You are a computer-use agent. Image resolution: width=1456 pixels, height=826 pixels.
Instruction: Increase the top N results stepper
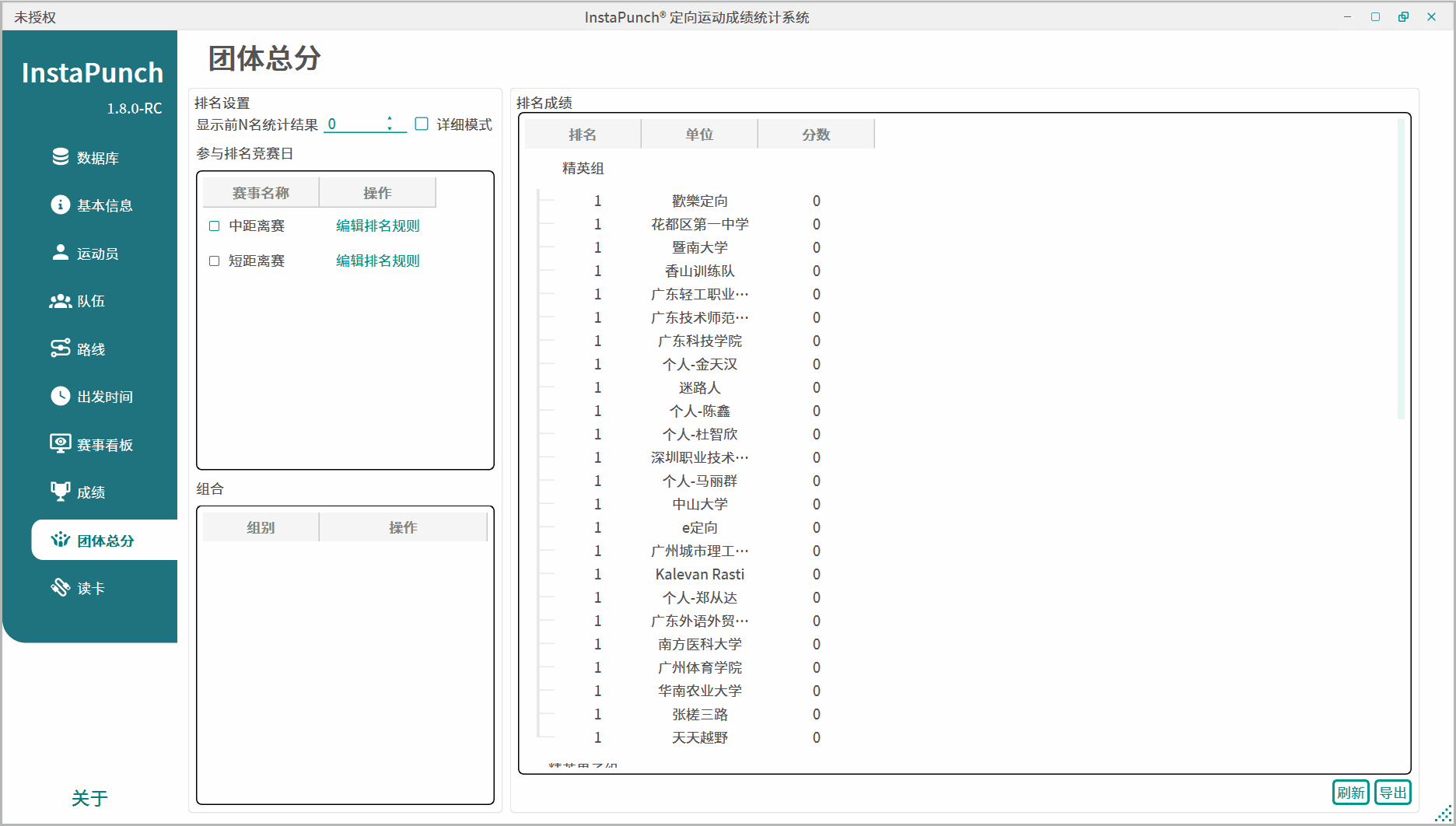tap(390, 120)
